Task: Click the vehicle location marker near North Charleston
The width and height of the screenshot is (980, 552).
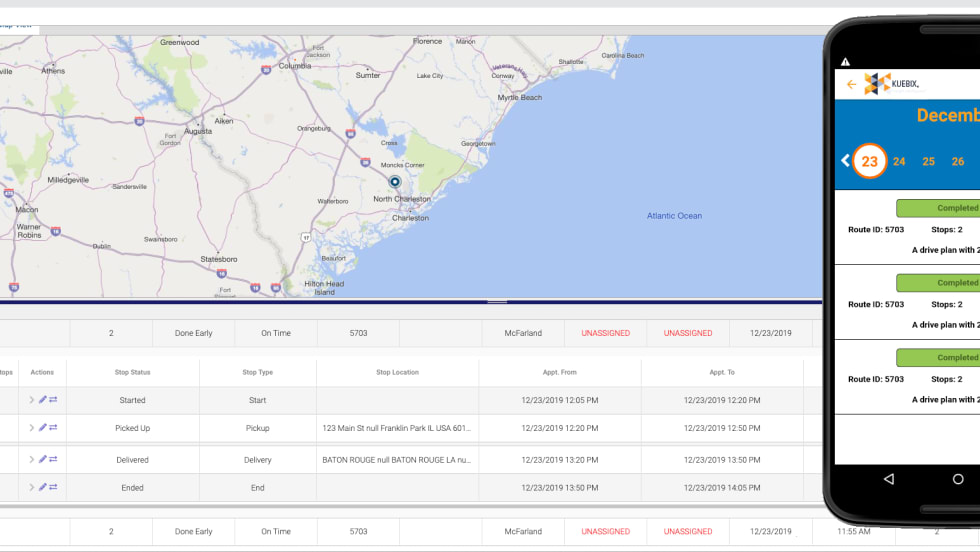Action: click(395, 181)
